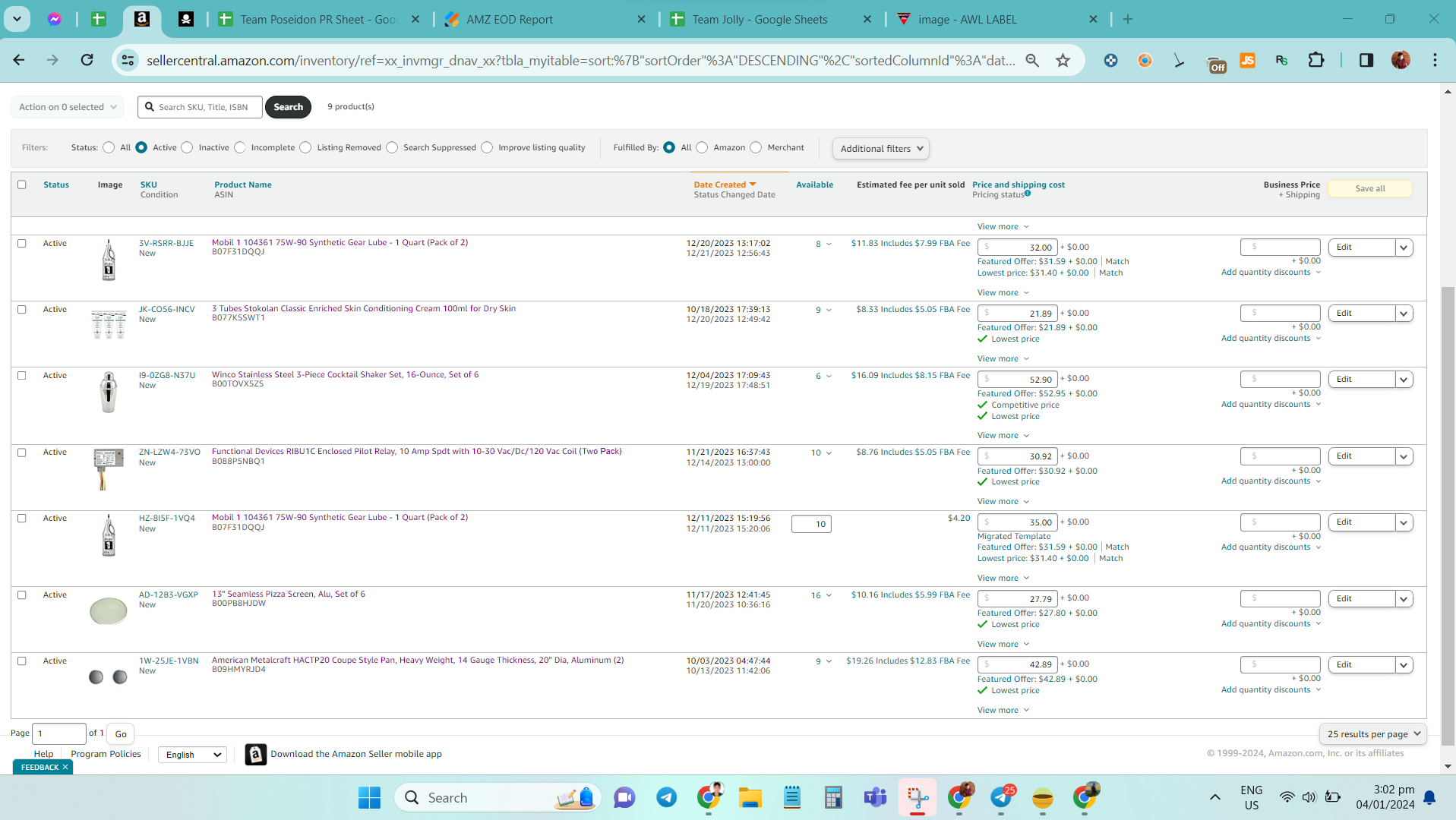Image resolution: width=1456 pixels, height=820 pixels.
Task: Open the Program Policies link
Action: pos(106,754)
